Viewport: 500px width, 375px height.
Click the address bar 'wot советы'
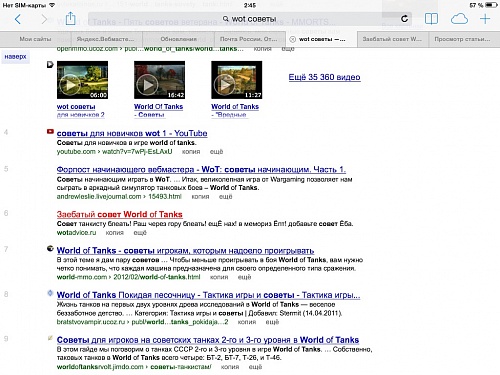[x=250, y=19]
